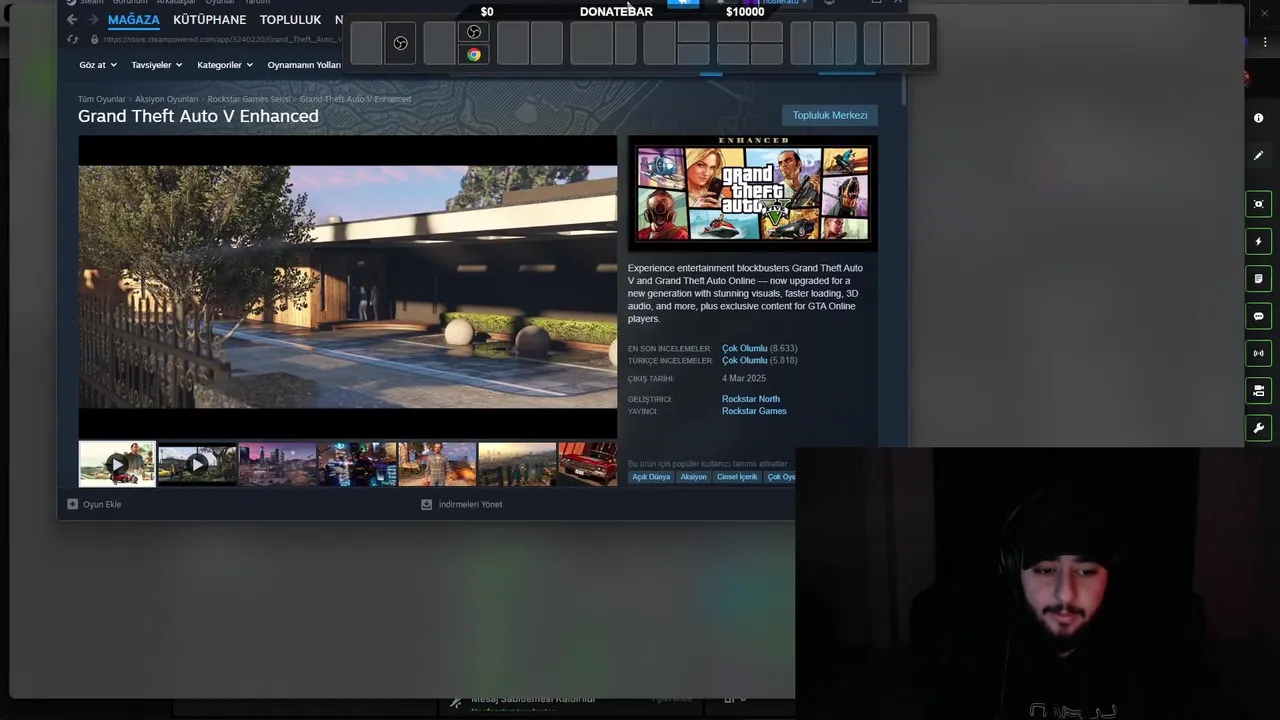Click the camera recording icon in the sidebar
This screenshot has height=720, width=1280.
tap(1258, 390)
